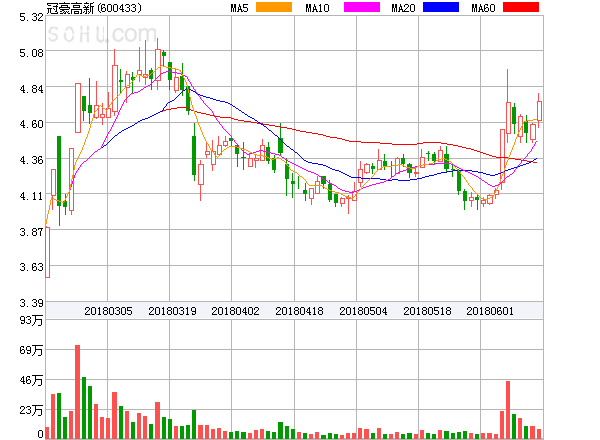Click the 20180418 date label
The height and width of the screenshot is (440, 600).
click(x=299, y=311)
